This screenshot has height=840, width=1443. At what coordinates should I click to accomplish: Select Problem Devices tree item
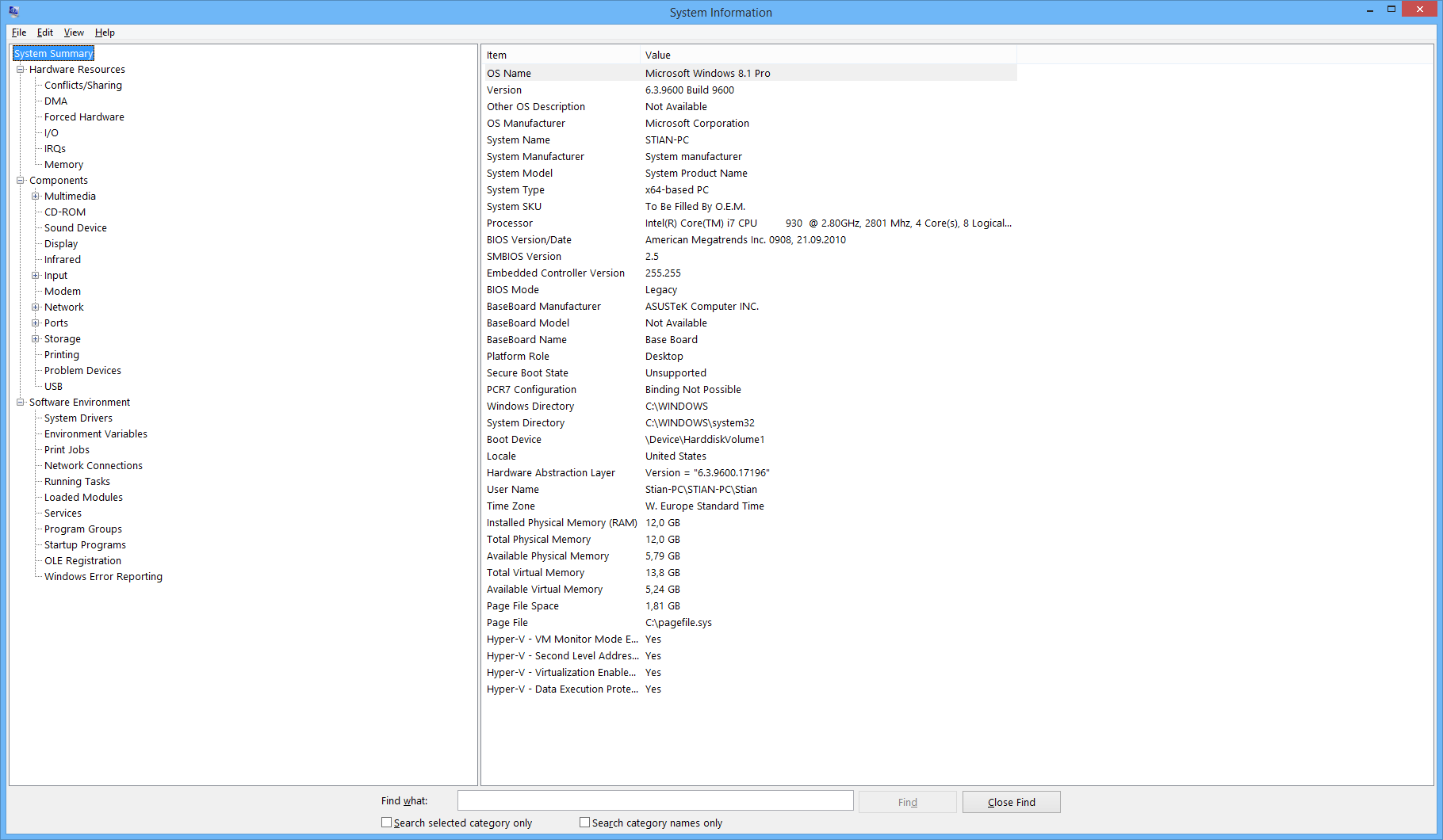[x=82, y=371]
